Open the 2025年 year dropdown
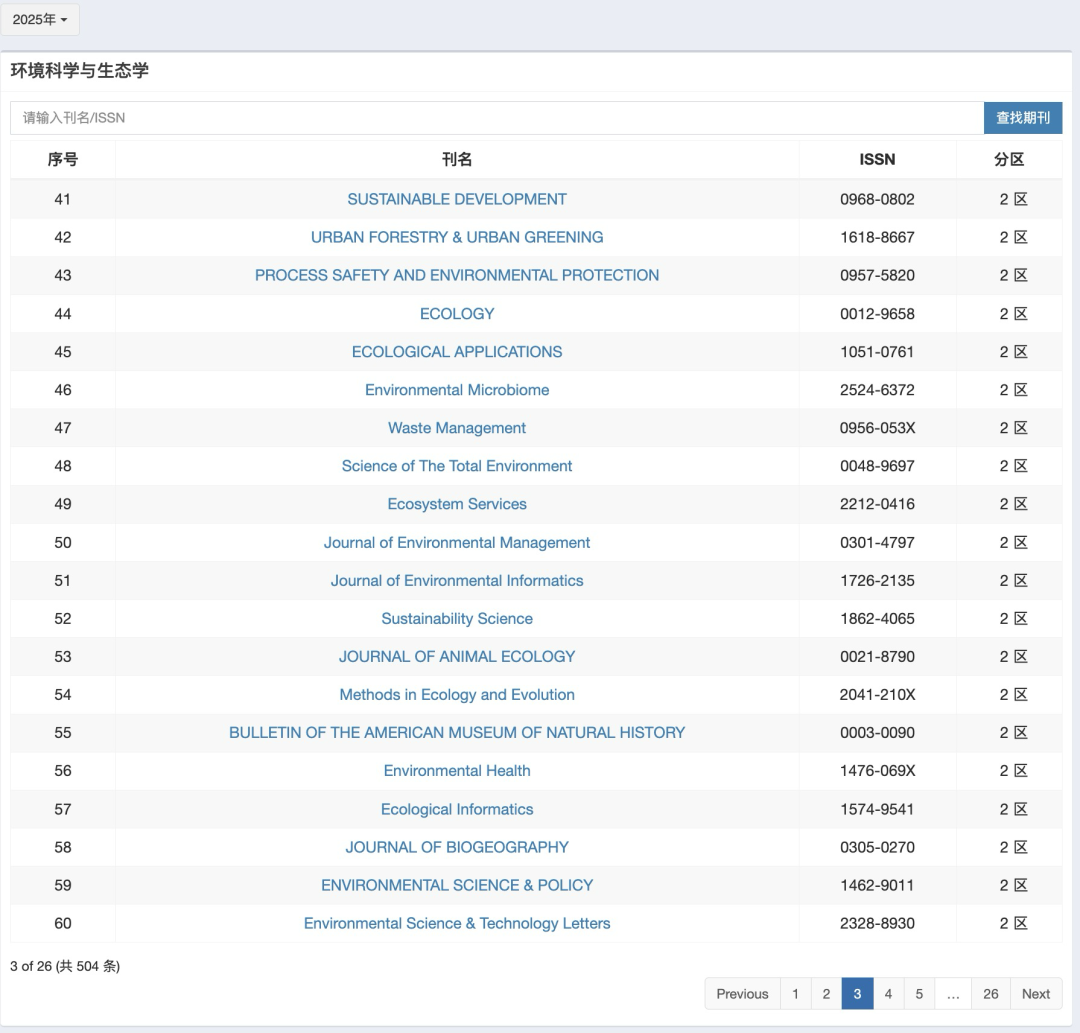1080x1033 pixels. tap(40, 19)
